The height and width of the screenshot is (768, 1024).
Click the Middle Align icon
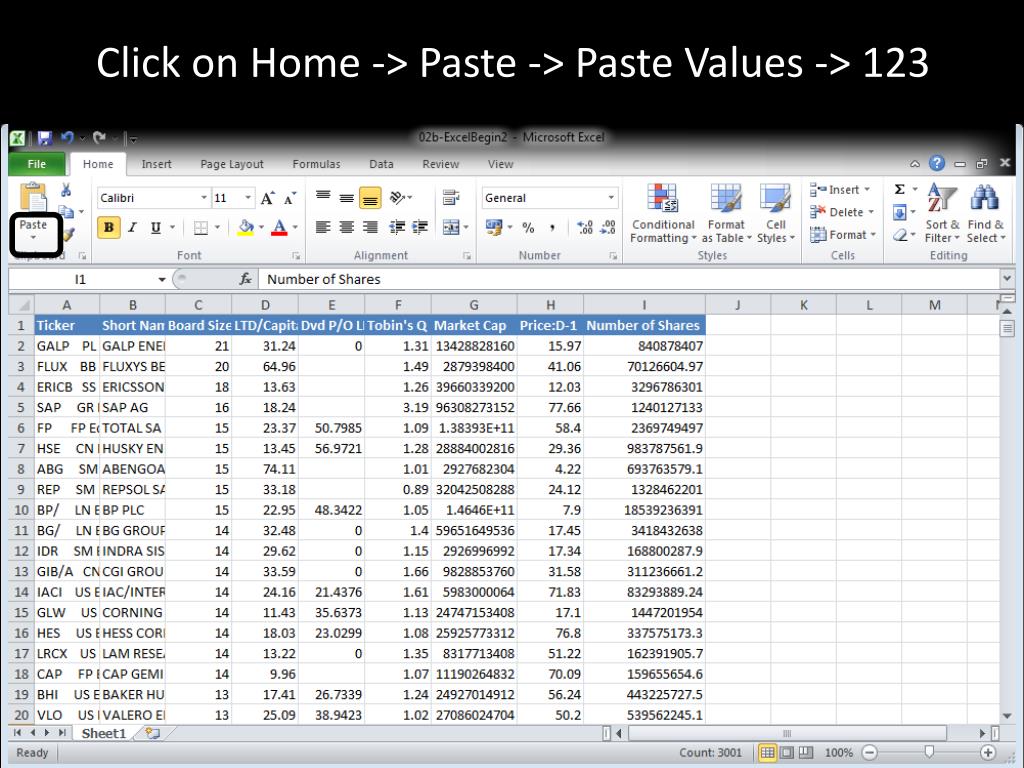pyautogui.click(x=347, y=197)
